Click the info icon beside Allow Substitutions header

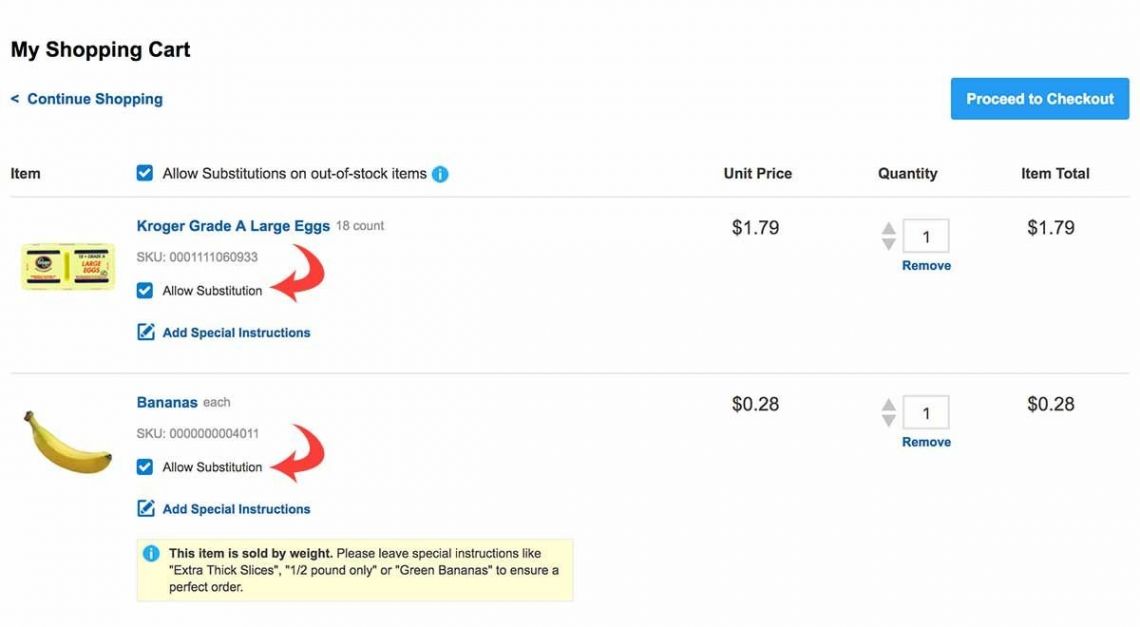point(440,173)
